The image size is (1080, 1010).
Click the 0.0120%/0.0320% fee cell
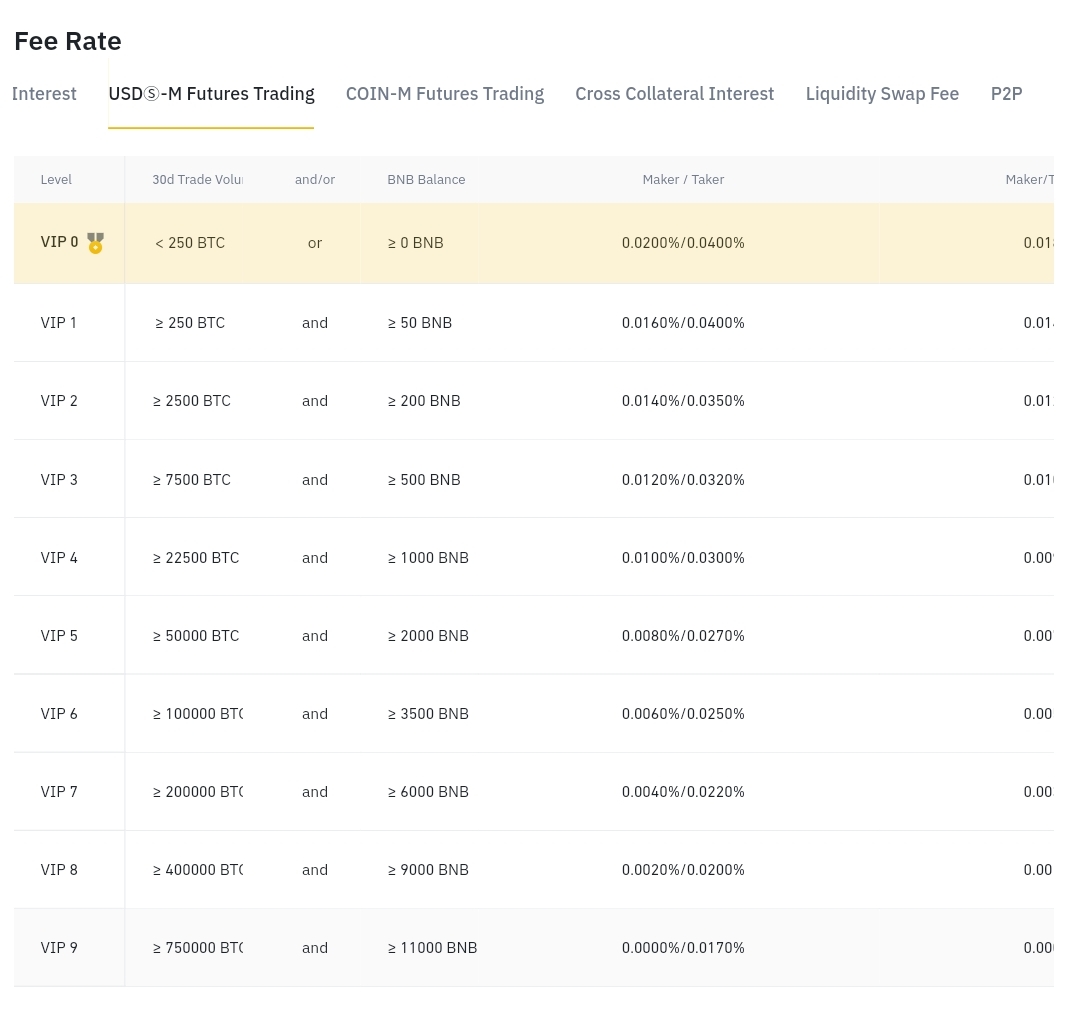coord(683,480)
